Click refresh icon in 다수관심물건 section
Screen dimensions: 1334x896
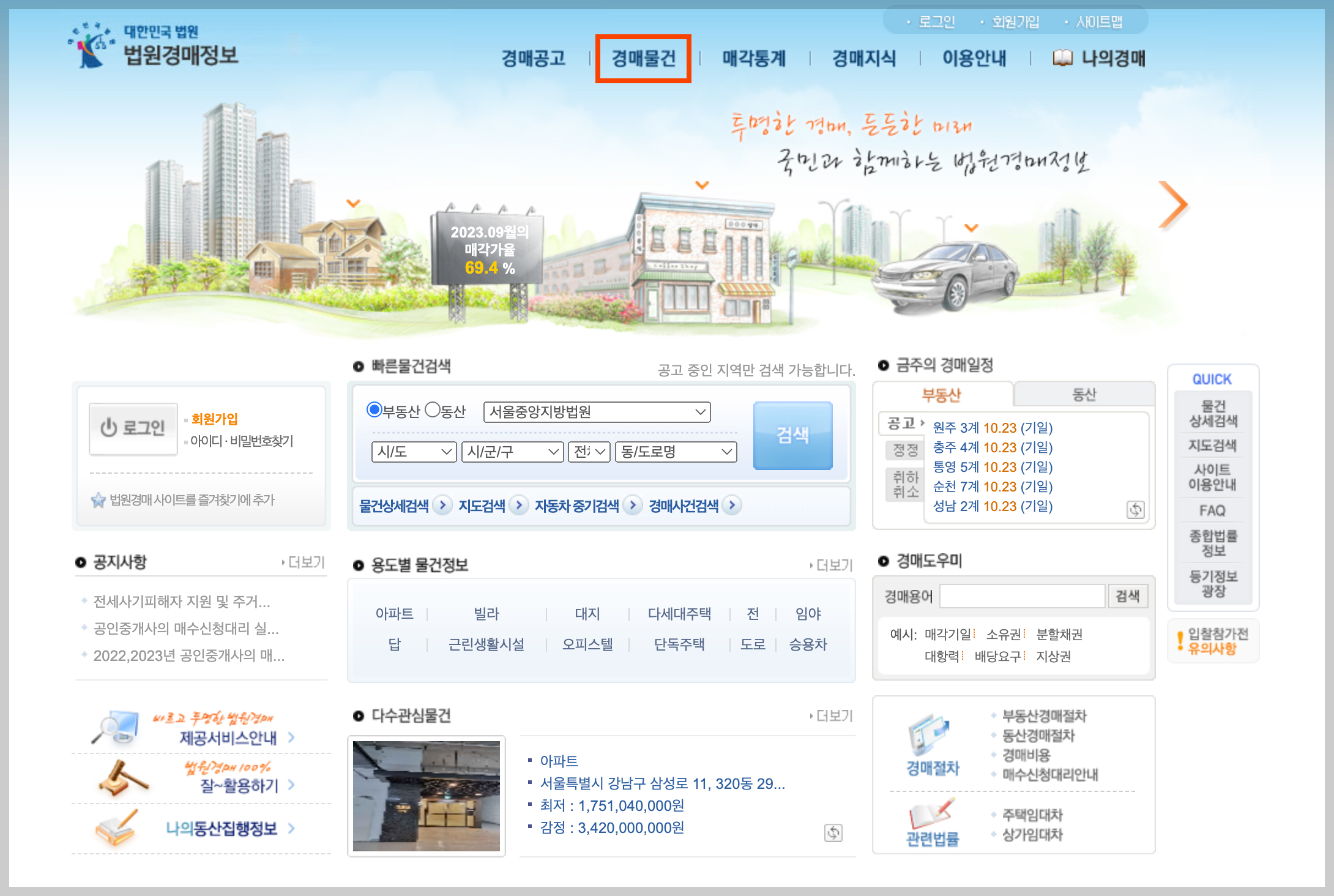click(833, 832)
